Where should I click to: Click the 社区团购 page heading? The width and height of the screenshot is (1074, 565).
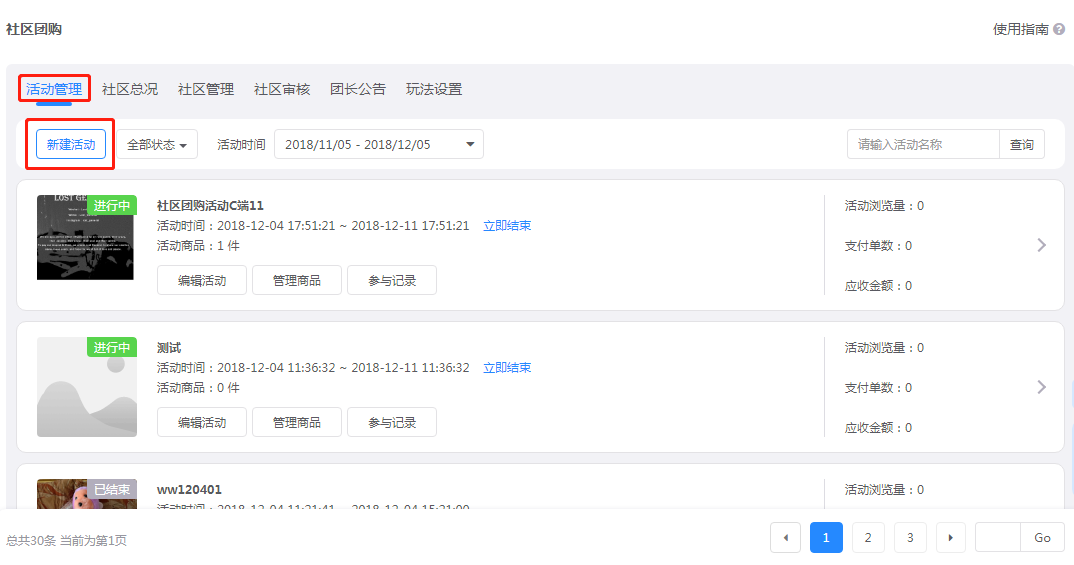[34, 29]
